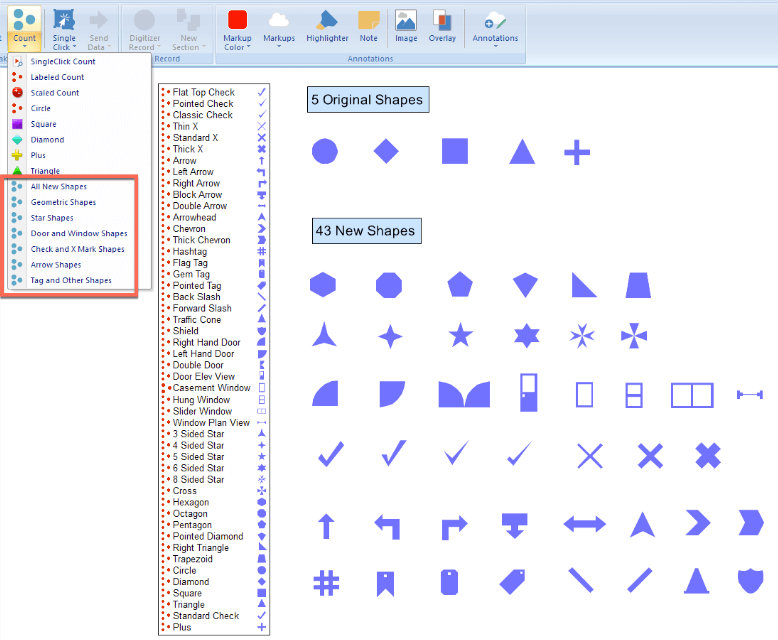Image resolution: width=778 pixels, height=640 pixels.
Task: Pick Casement Window list entry
Action: click(214, 388)
